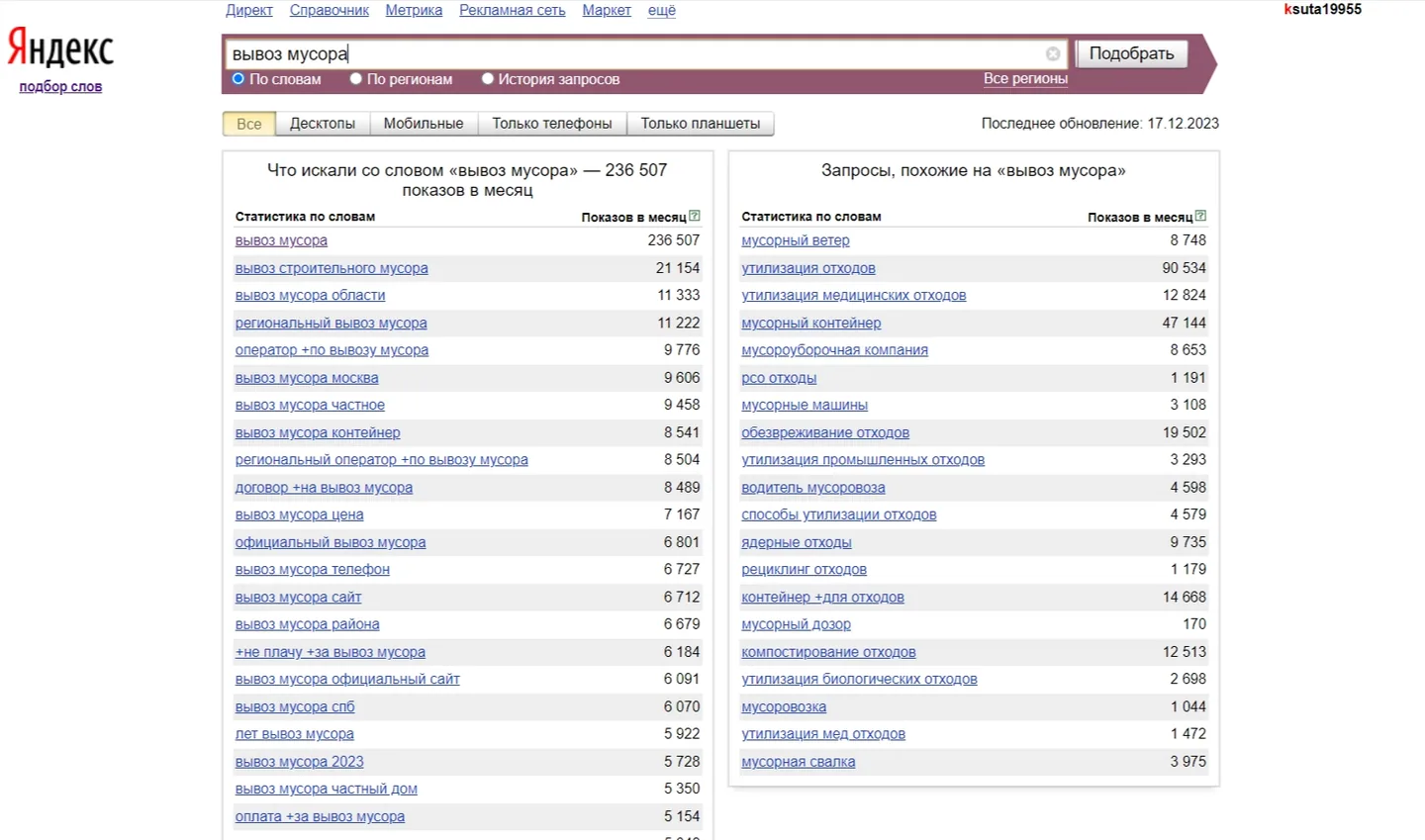Open keyword 'вывоз мусора района'
Screen dimensions: 1425x840
click(x=307, y=624)
